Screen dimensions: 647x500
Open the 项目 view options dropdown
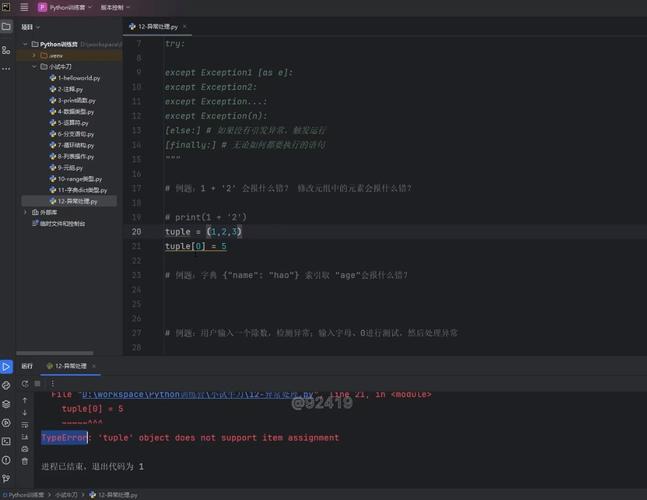[x=31, y=27]
